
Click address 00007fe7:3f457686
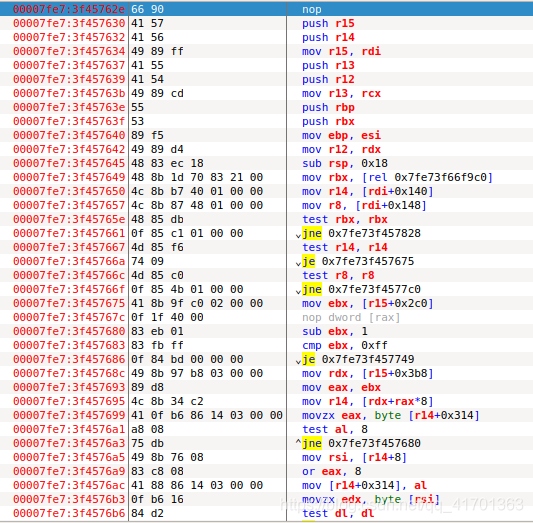coord(69,359)
